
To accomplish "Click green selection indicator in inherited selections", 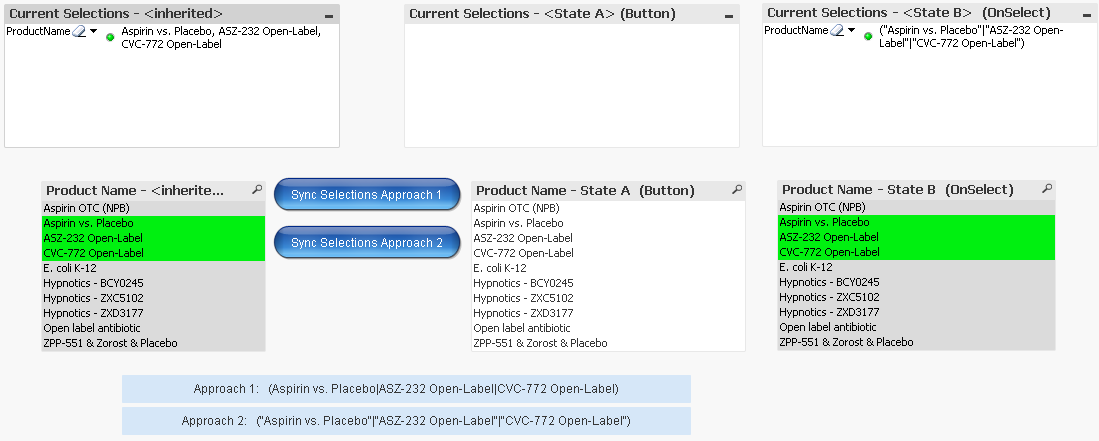I will (x=110, y=37).
